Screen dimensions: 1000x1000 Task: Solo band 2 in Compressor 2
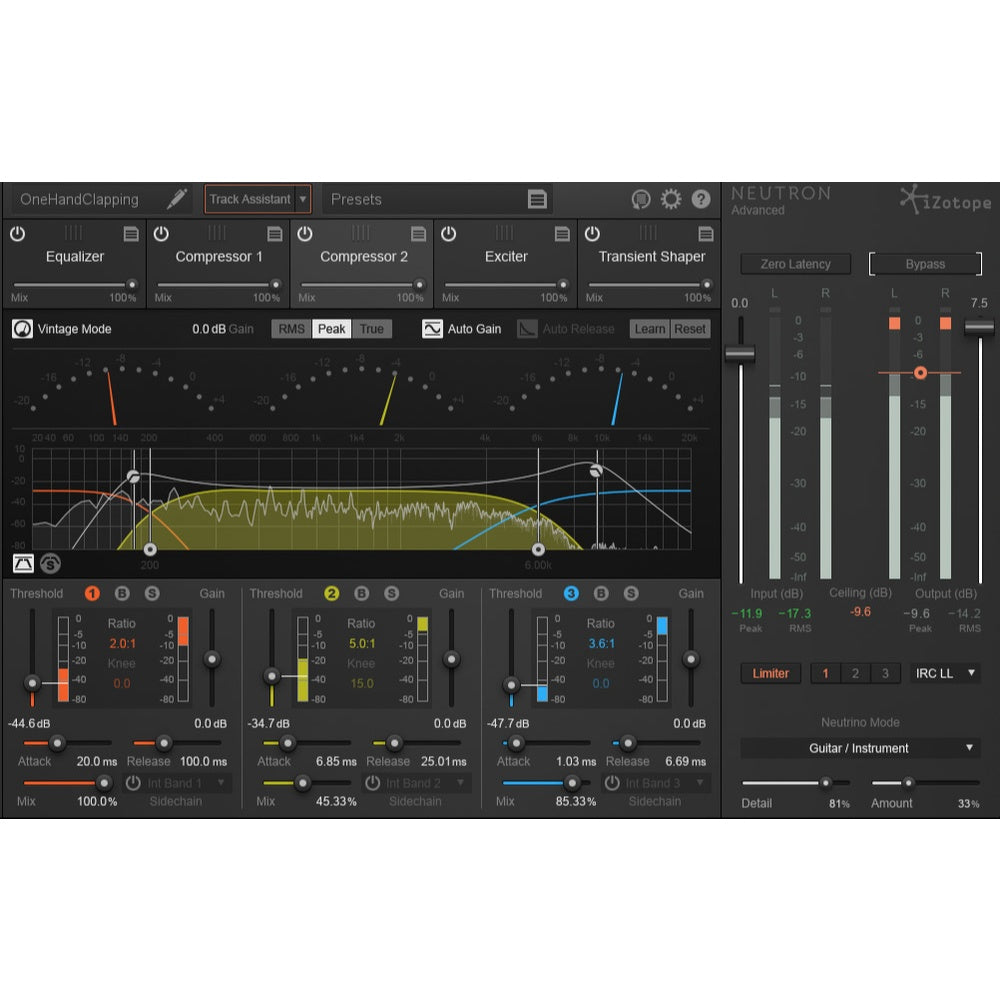[392, 593]
